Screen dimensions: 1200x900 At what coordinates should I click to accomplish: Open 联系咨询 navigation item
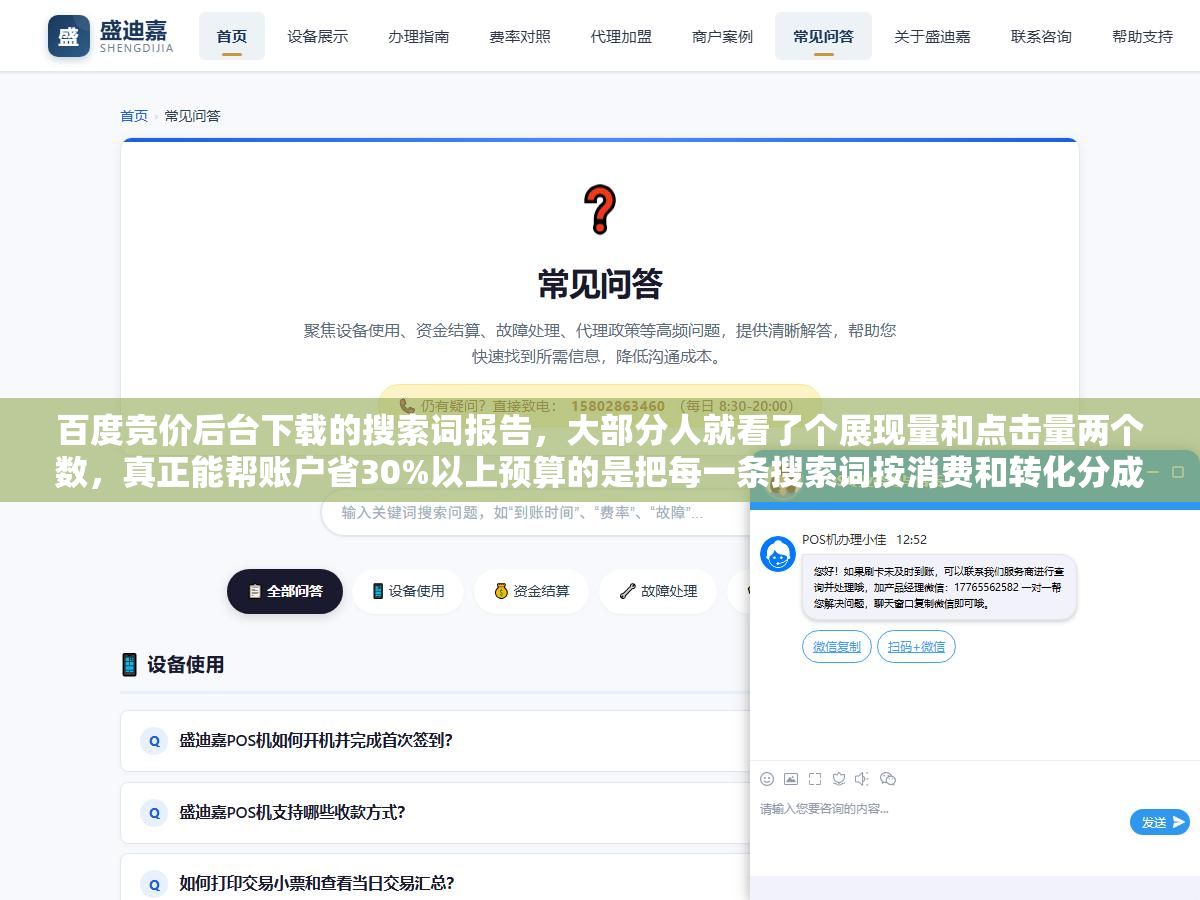tap(1041, 36)
